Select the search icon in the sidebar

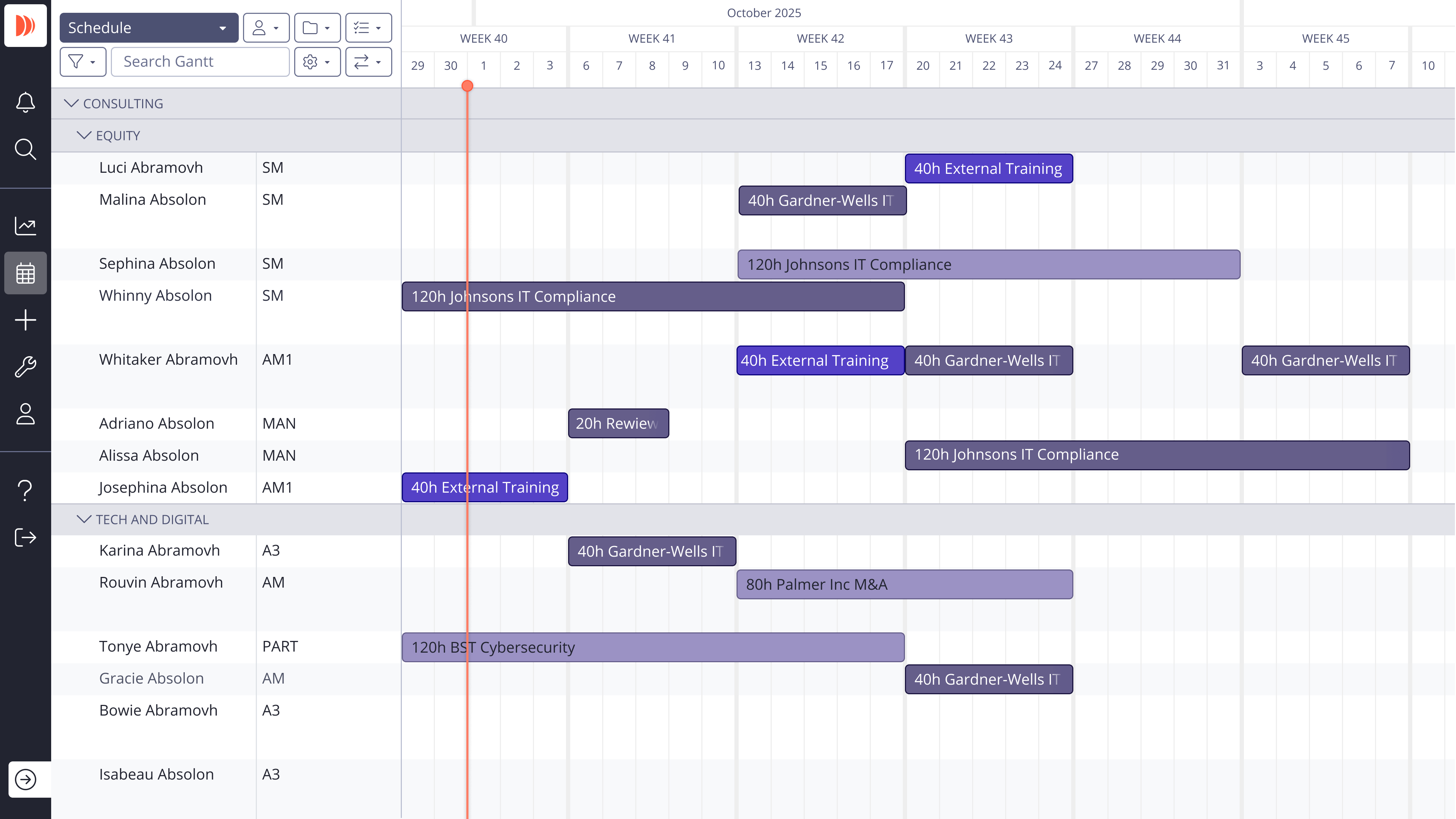pyautogui.click(x=25, y=149)
